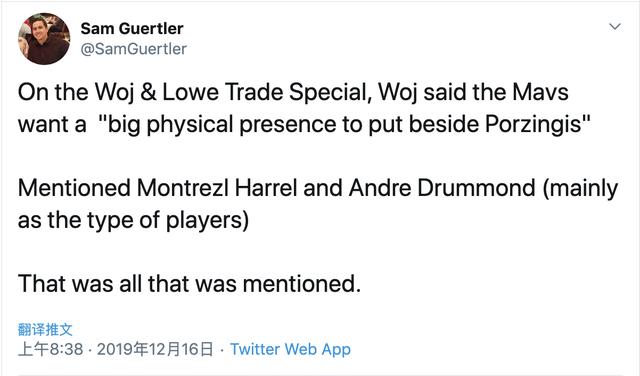Click the text '(mainly' at the line end
640x376 pixels.
click(x=580, y=188)
